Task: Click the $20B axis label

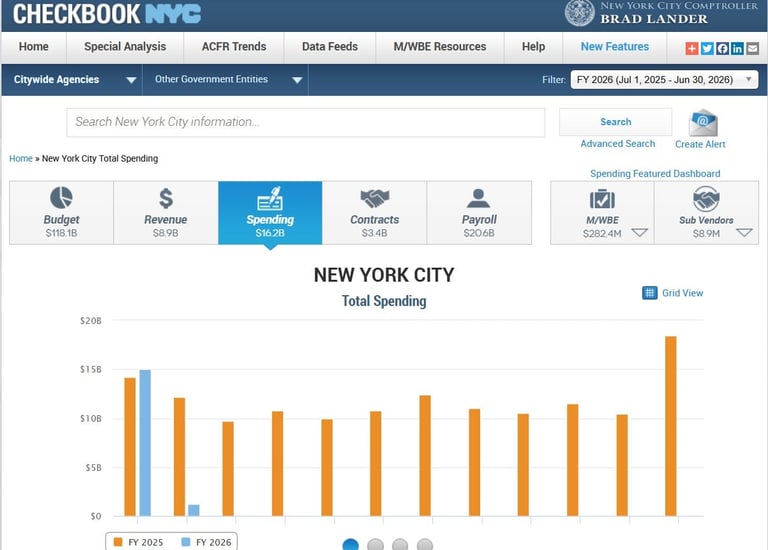Action: click(91, 321)
